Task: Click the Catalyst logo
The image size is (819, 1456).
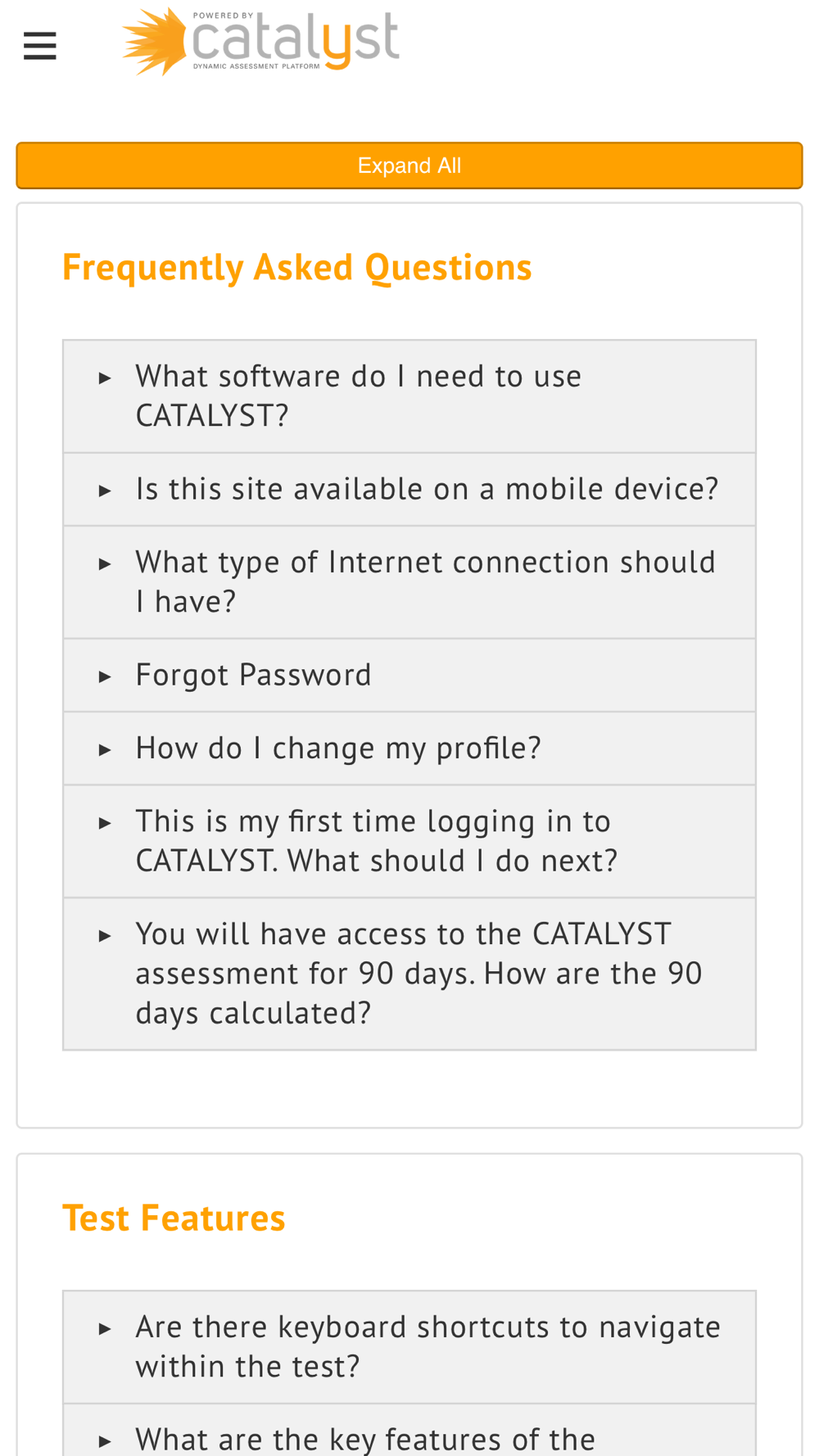Action: pyautogui.click(x=260, y=42)
